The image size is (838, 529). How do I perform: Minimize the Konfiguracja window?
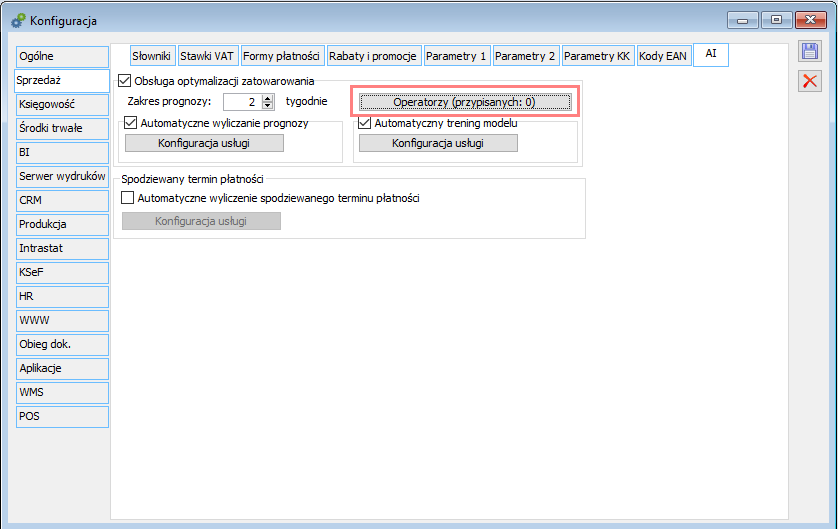[742, 20]
